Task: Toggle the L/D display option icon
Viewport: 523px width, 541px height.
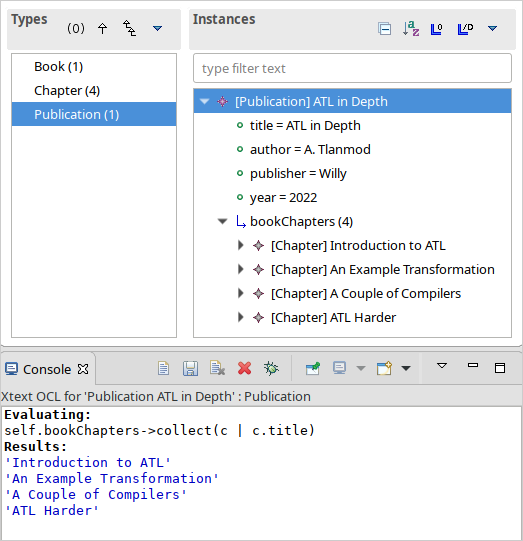Action: point(465,29)
